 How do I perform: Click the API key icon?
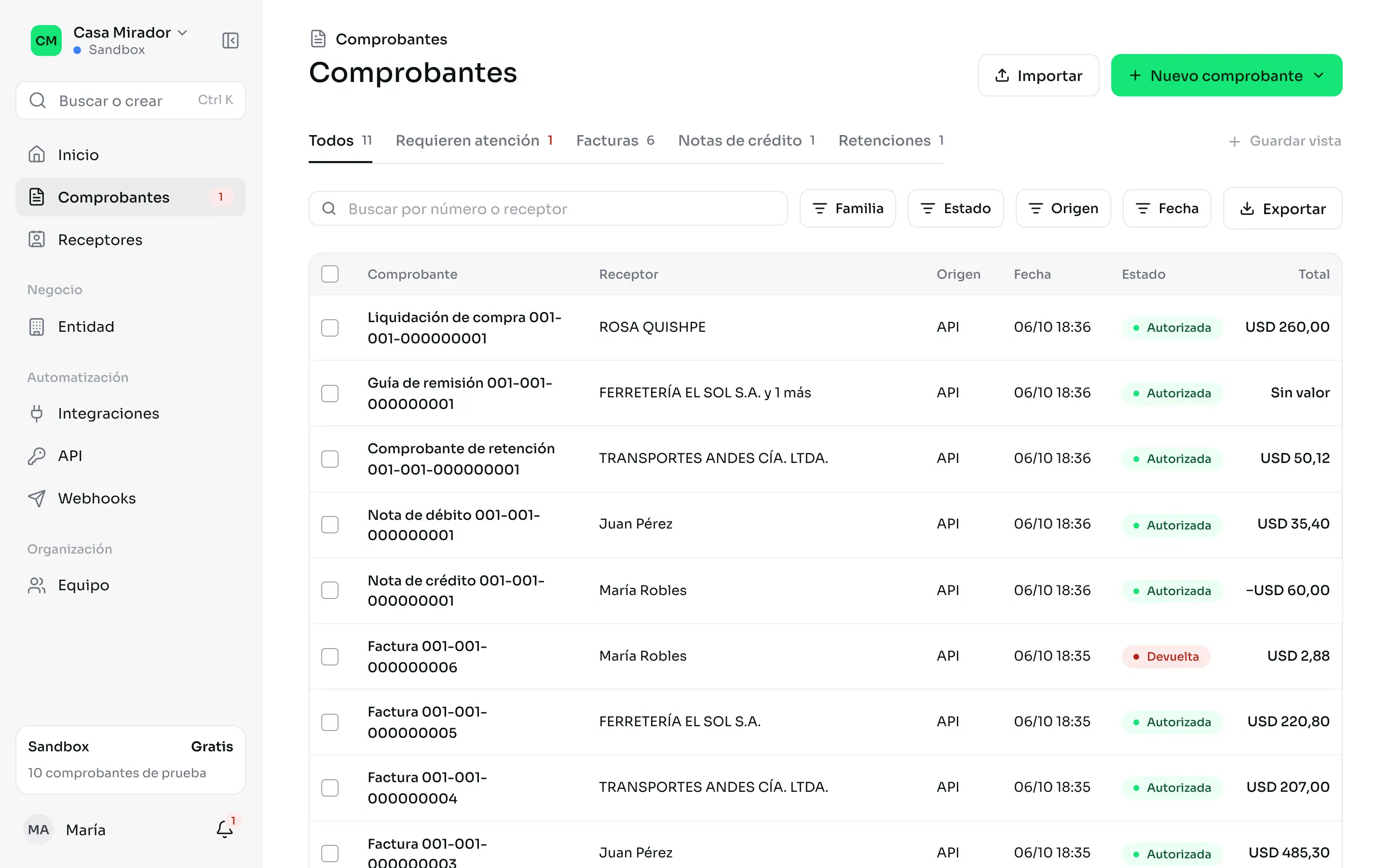tap(37, 456)
